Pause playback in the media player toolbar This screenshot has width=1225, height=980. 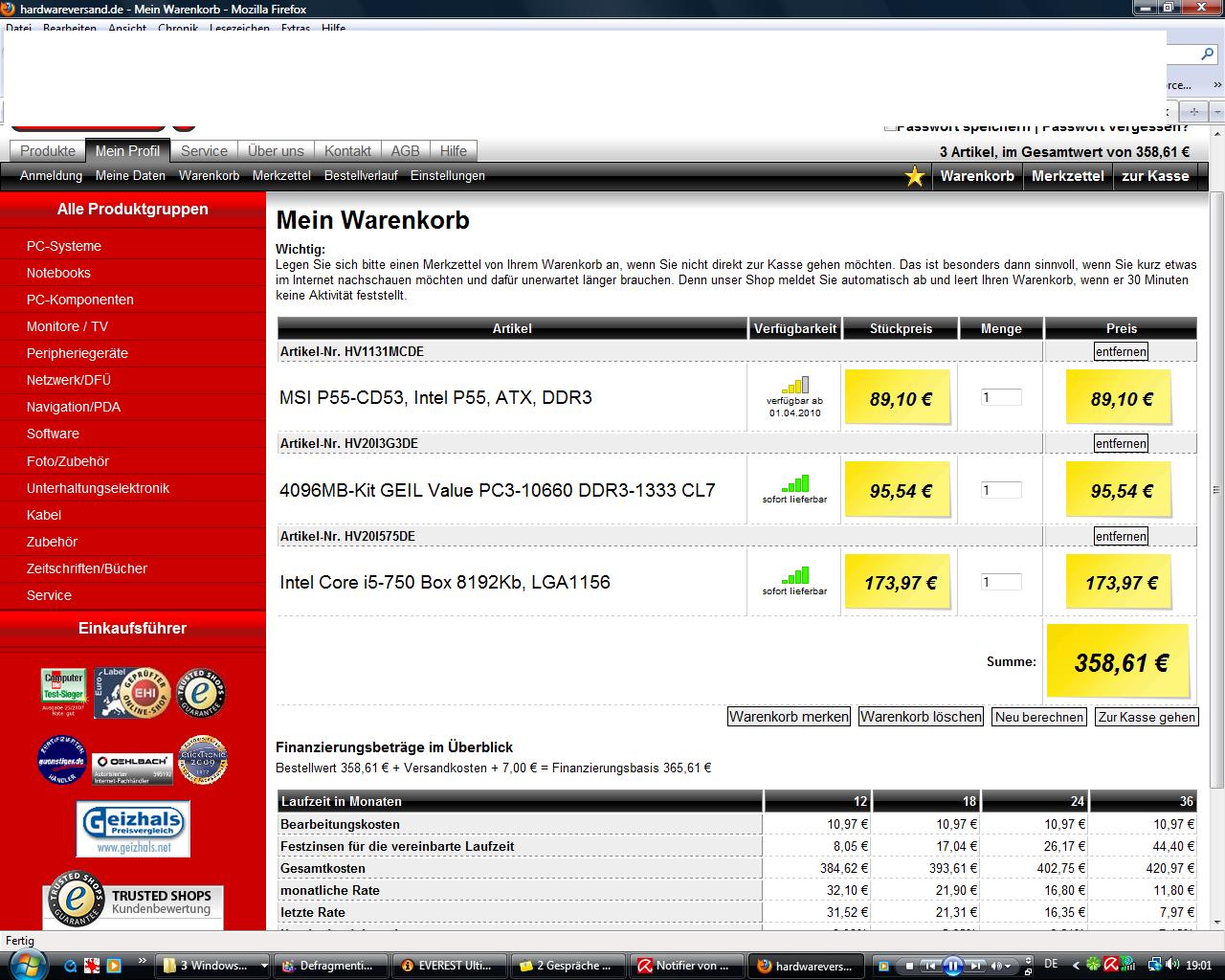953,966
